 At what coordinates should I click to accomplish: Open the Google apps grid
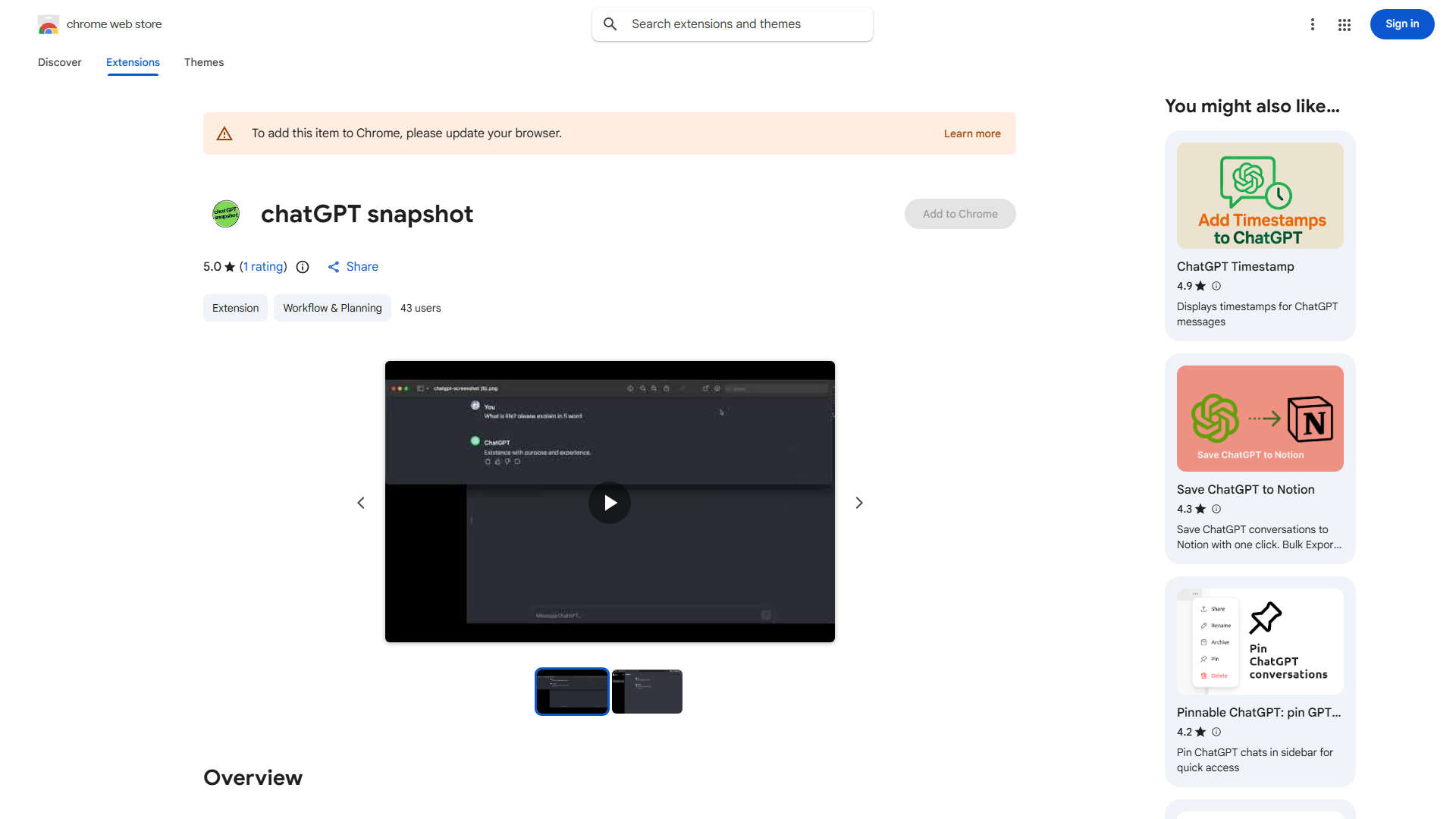(1344, 24)
